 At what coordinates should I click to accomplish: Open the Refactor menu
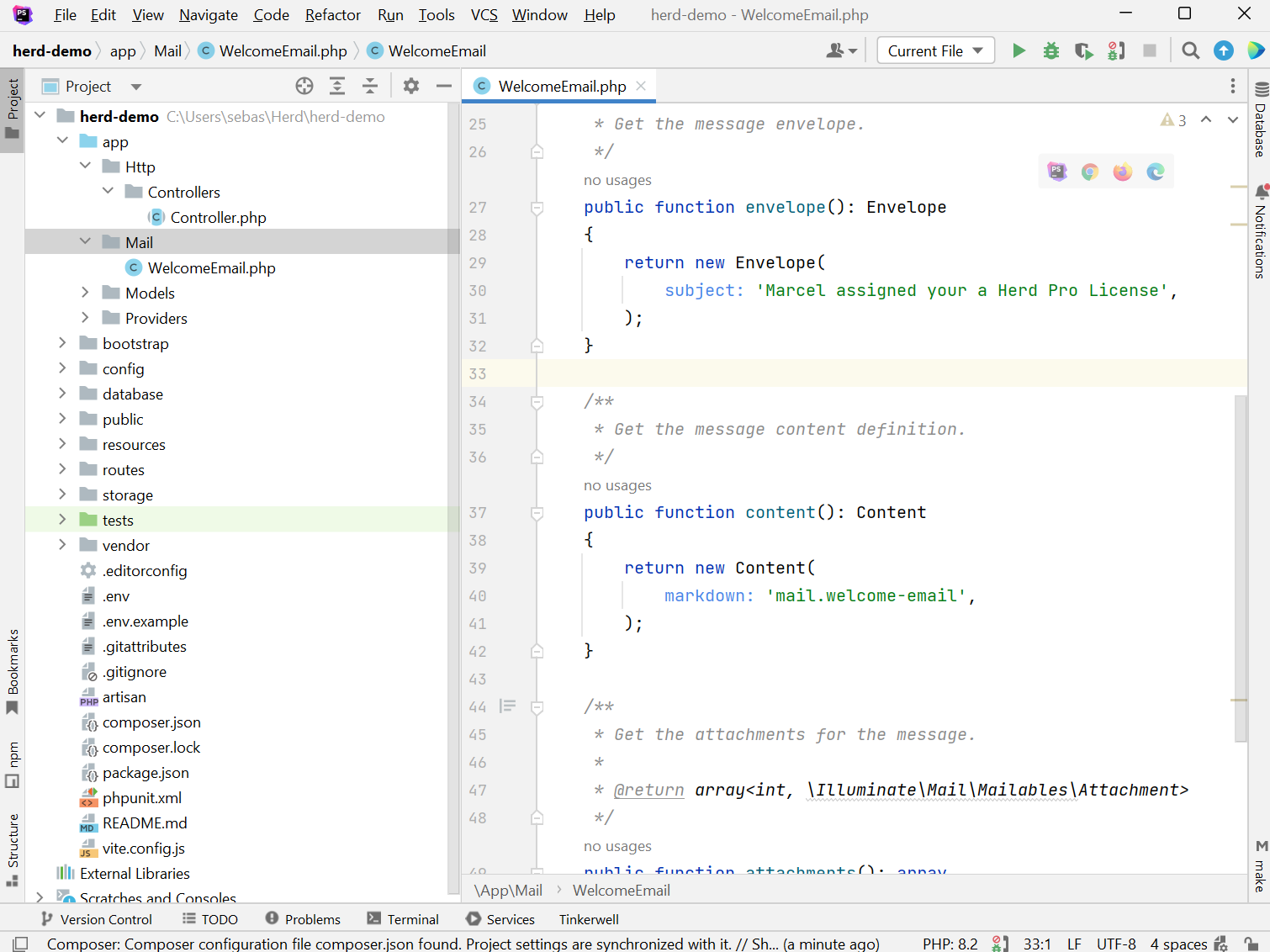tap(332, 14)
